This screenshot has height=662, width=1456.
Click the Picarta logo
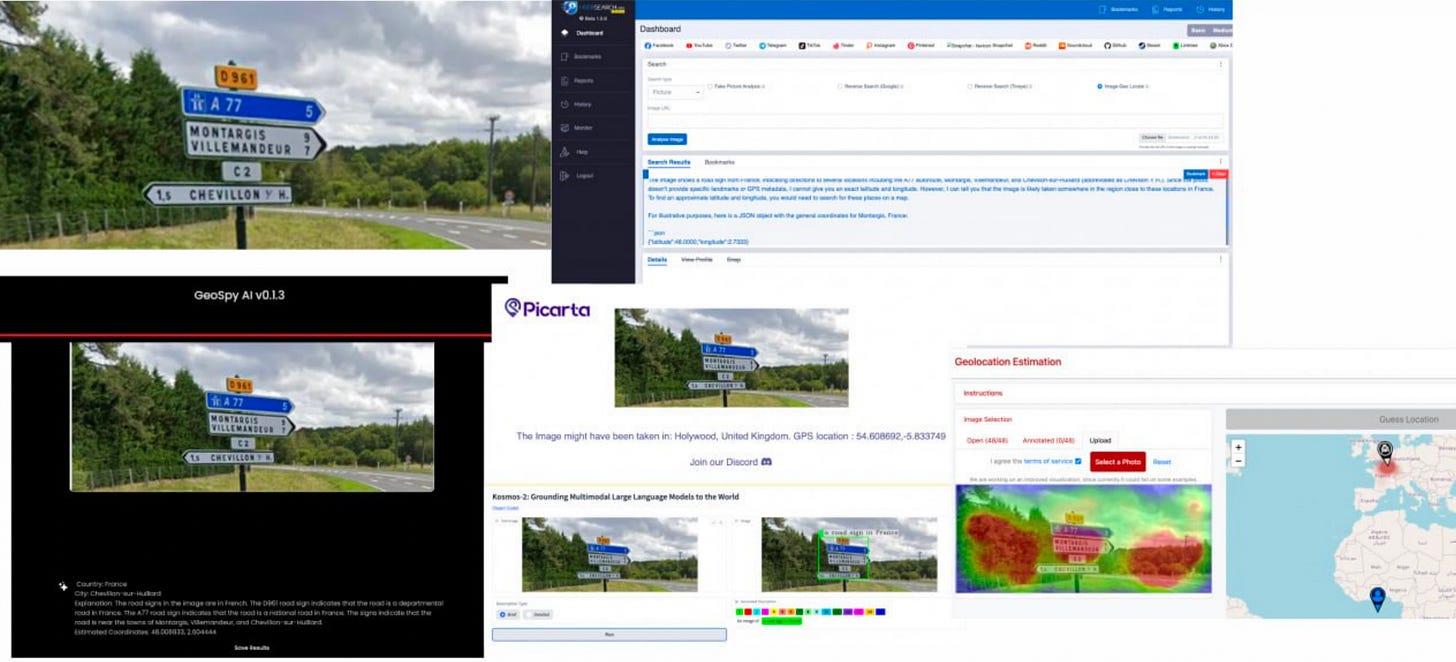[x=547, y=308]
